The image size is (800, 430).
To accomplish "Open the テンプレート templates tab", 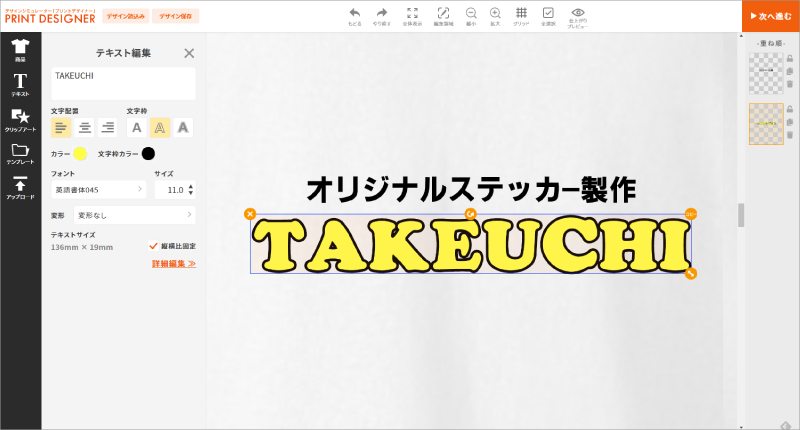I will click(x=19, y=154).
